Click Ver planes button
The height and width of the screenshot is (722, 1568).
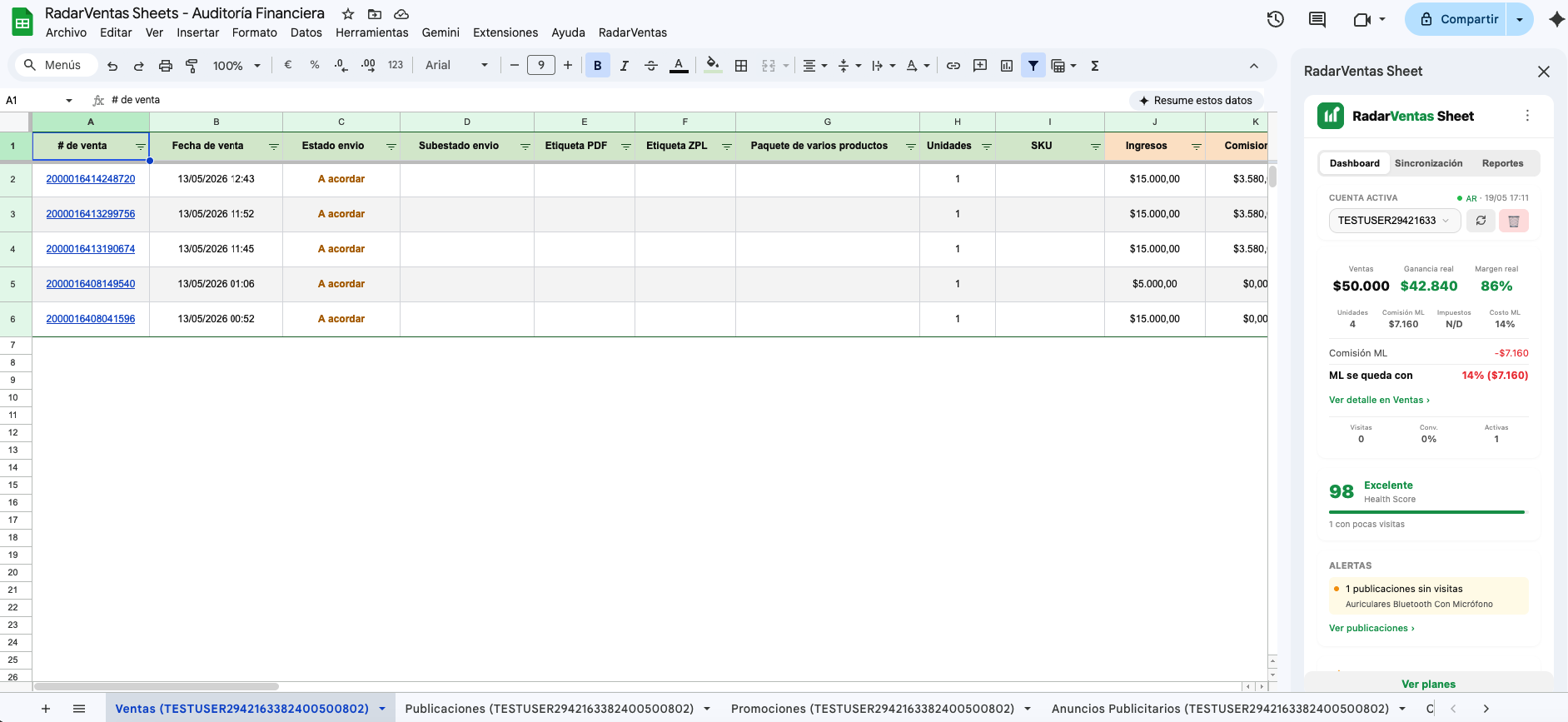(x=1429, y=684)
